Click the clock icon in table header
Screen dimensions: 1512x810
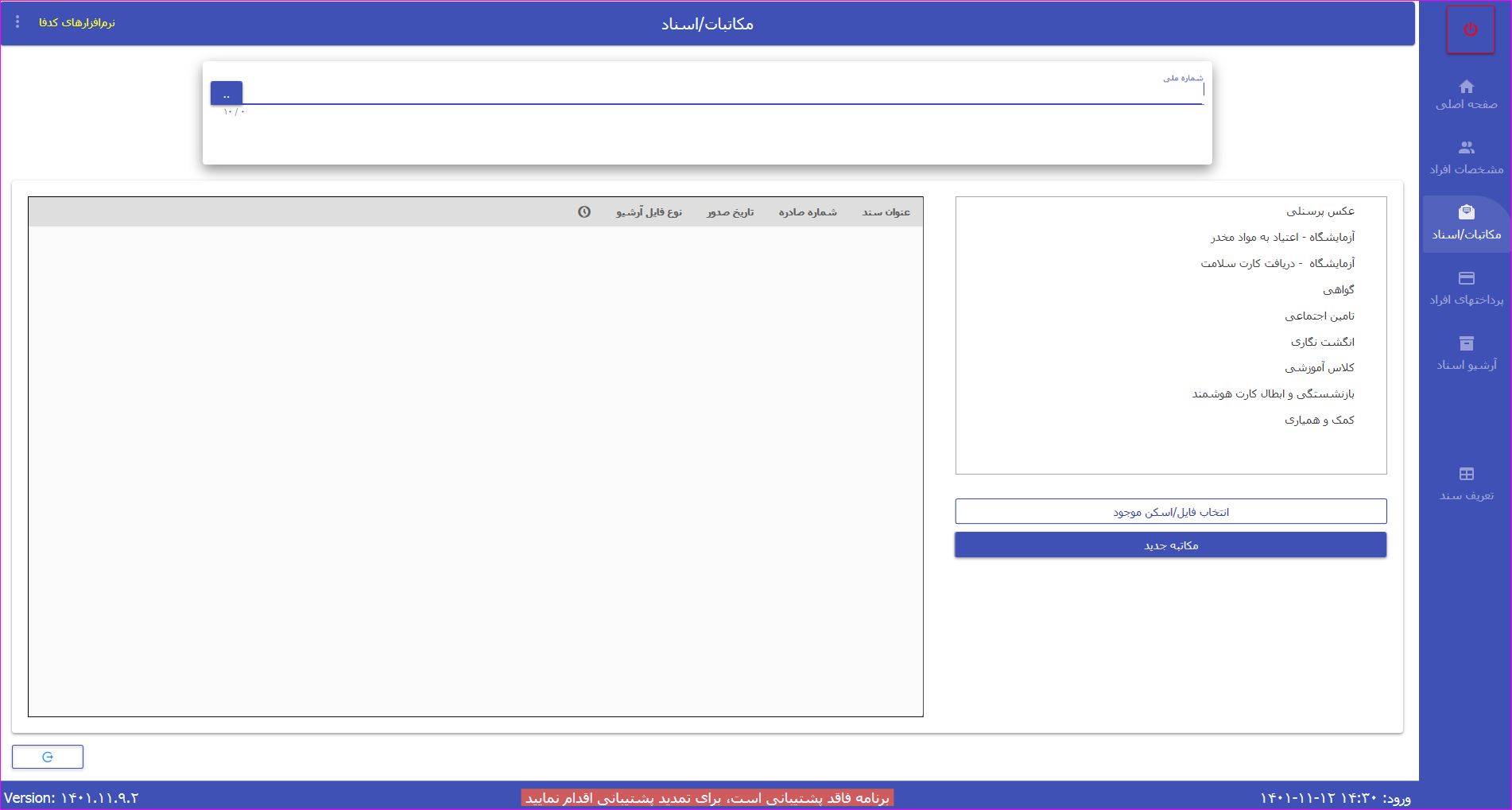(584, 212)
